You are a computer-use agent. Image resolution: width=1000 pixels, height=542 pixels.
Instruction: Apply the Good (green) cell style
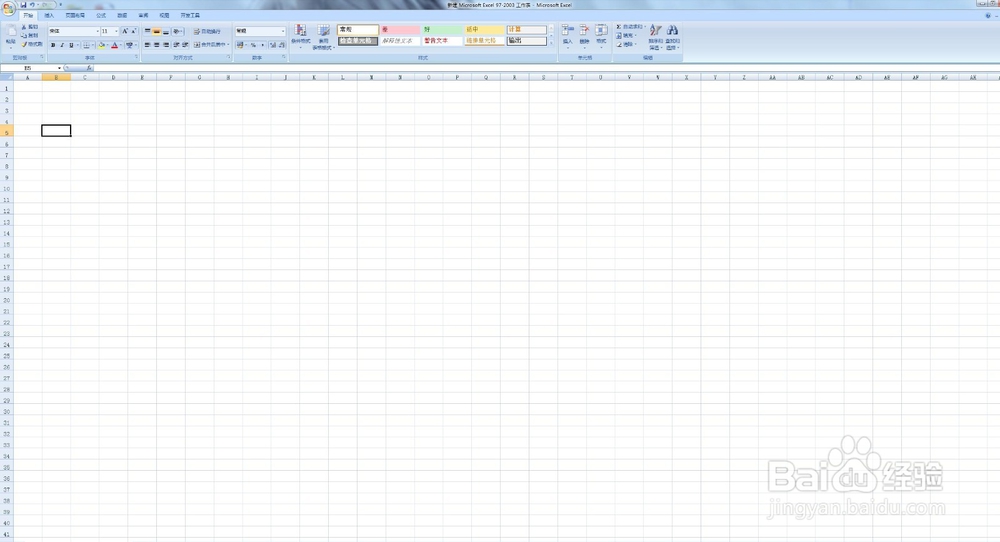pyautogui.click(x=442, y=29)
